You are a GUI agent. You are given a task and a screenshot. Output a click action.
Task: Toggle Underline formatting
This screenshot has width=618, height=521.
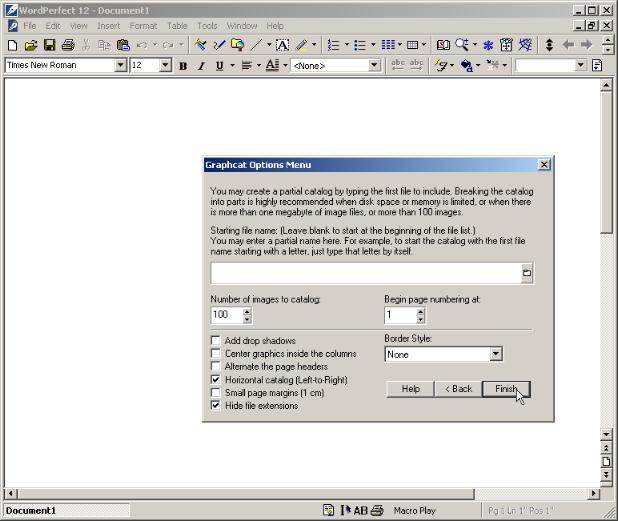coord(220,66)
